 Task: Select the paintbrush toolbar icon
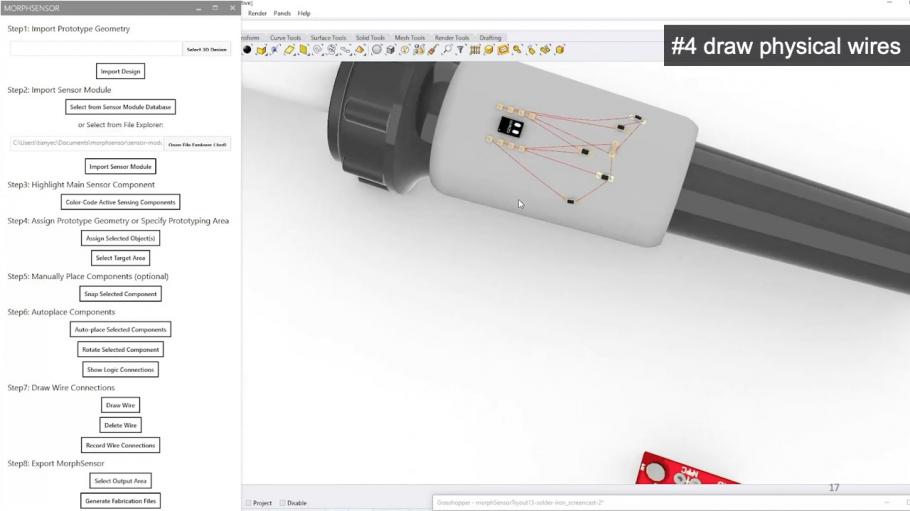[432, 50]
